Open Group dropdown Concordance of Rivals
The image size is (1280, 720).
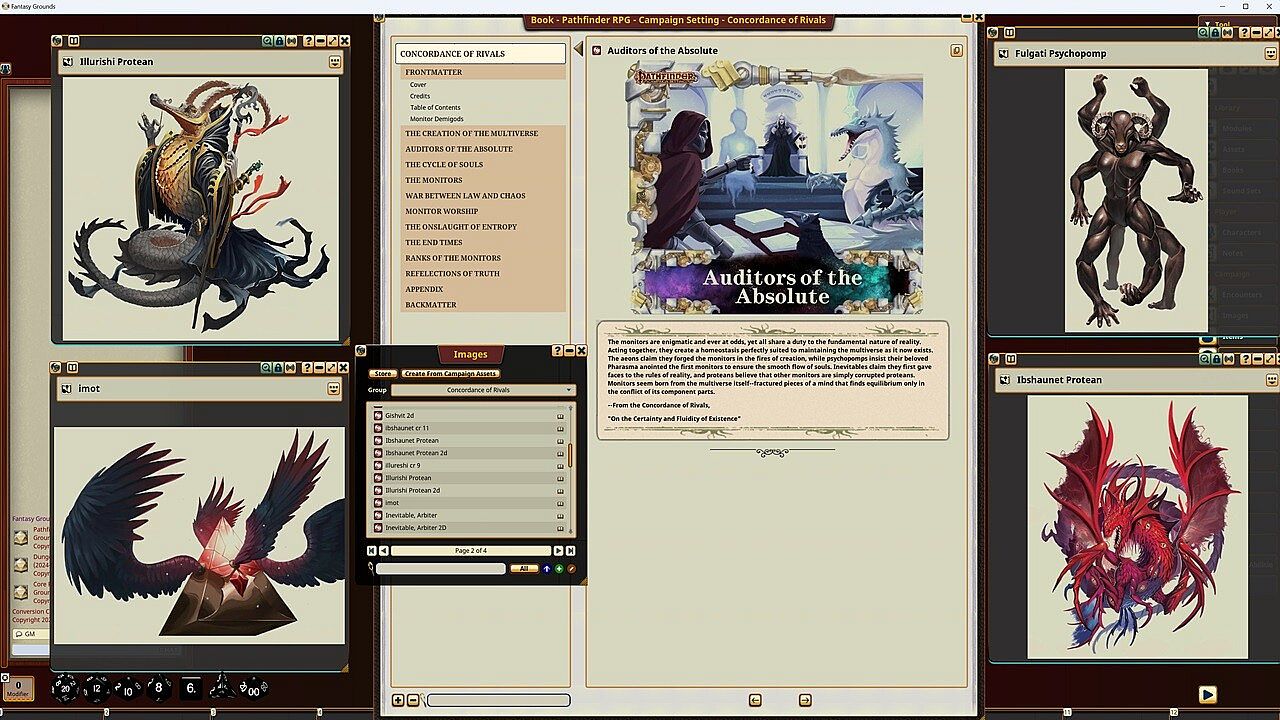(484, 390)
